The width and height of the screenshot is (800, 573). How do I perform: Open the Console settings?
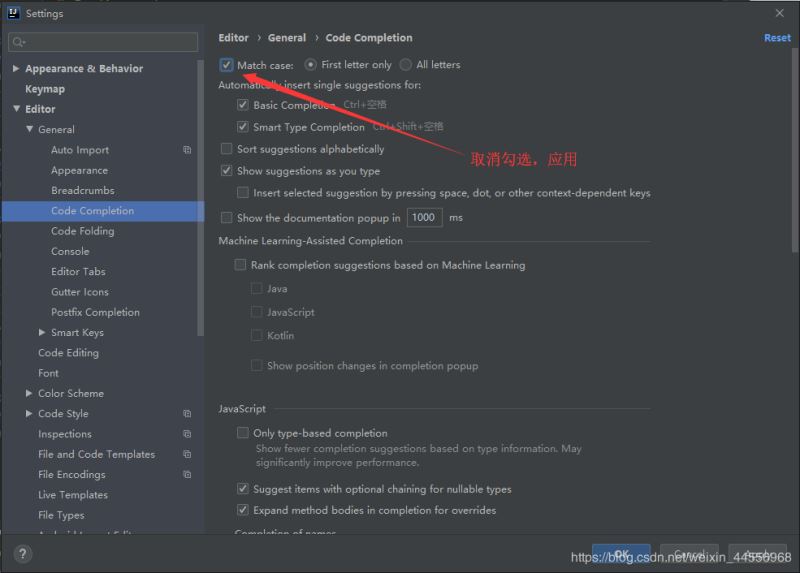pos(70,252)
